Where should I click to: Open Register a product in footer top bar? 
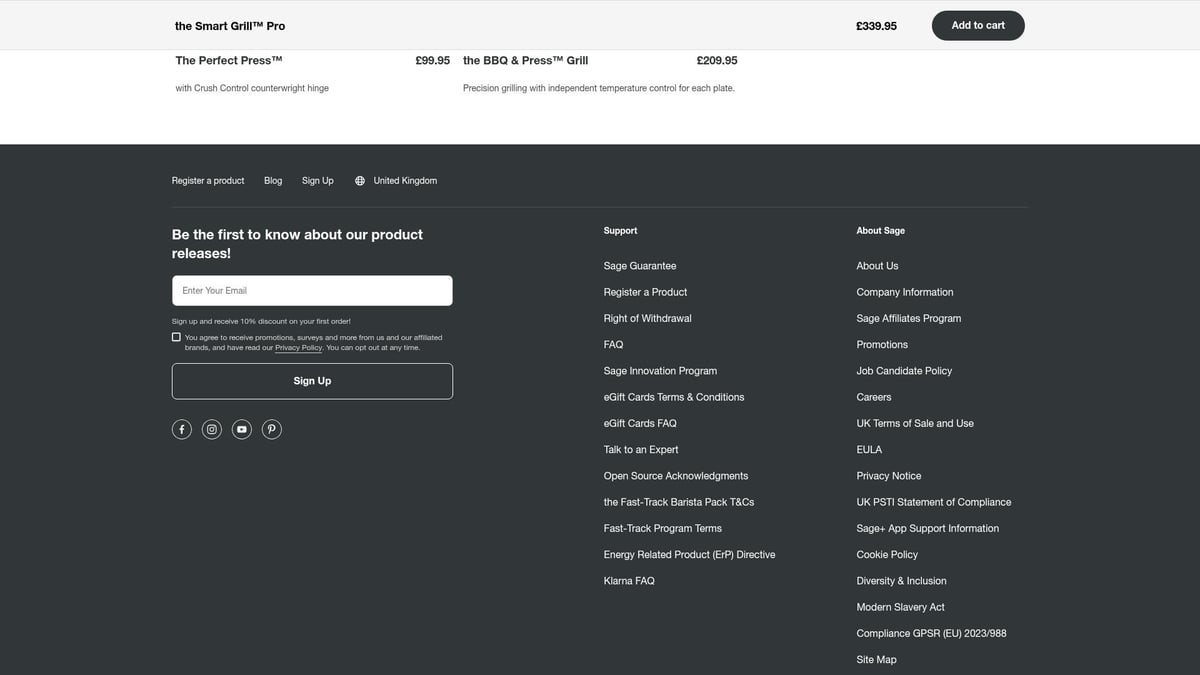coord(208,181)
